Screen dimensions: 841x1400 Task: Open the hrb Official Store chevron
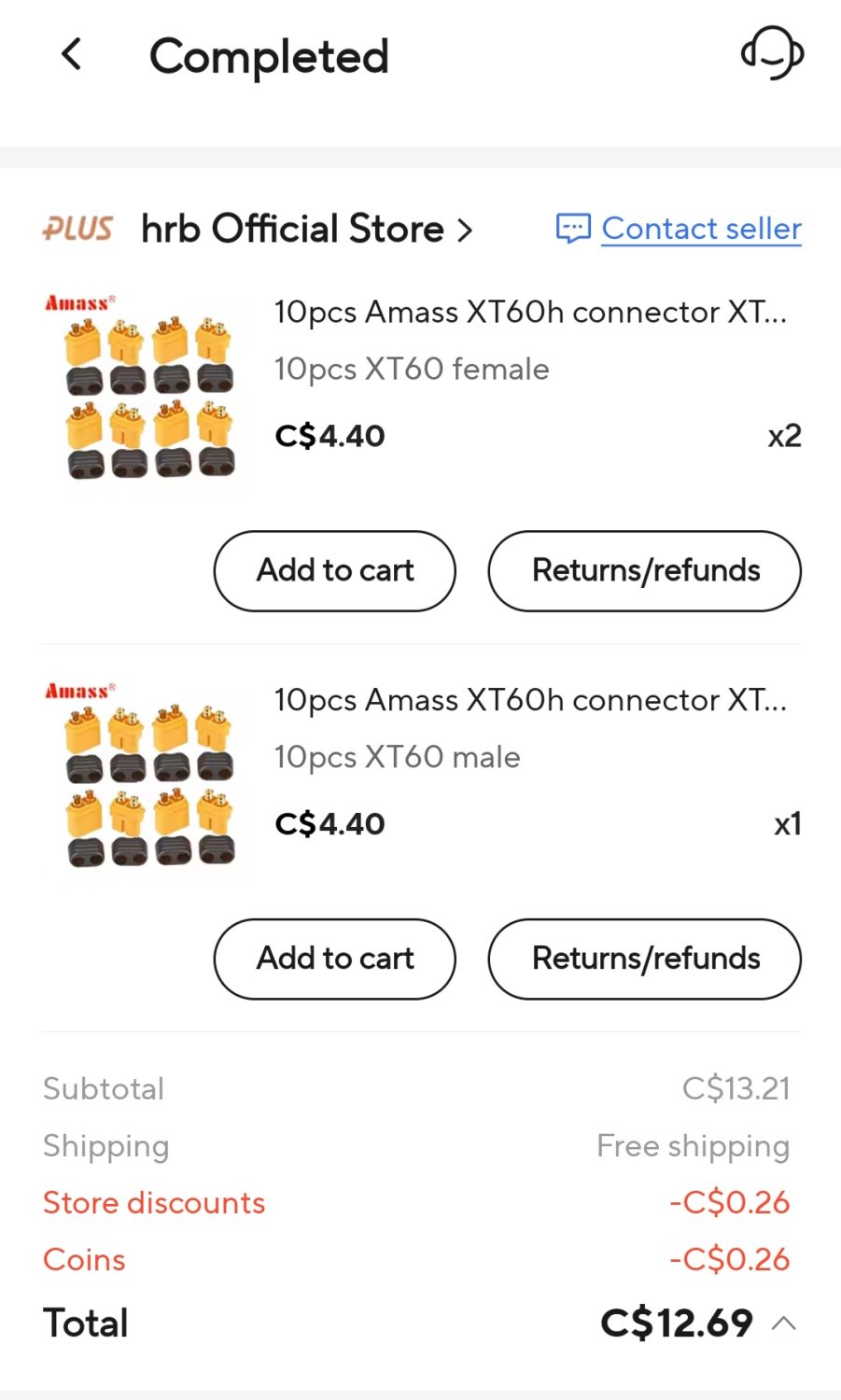click(x=465, y=230)
